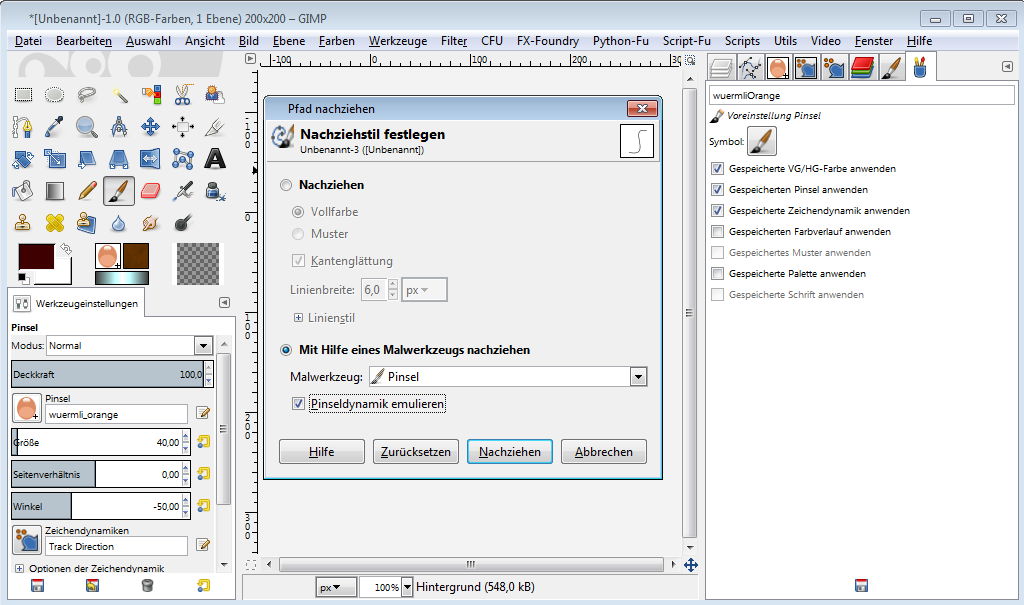Screen dimensions: 1024x605
Task: Select the Text tool
Action: [x=214, y=159]
